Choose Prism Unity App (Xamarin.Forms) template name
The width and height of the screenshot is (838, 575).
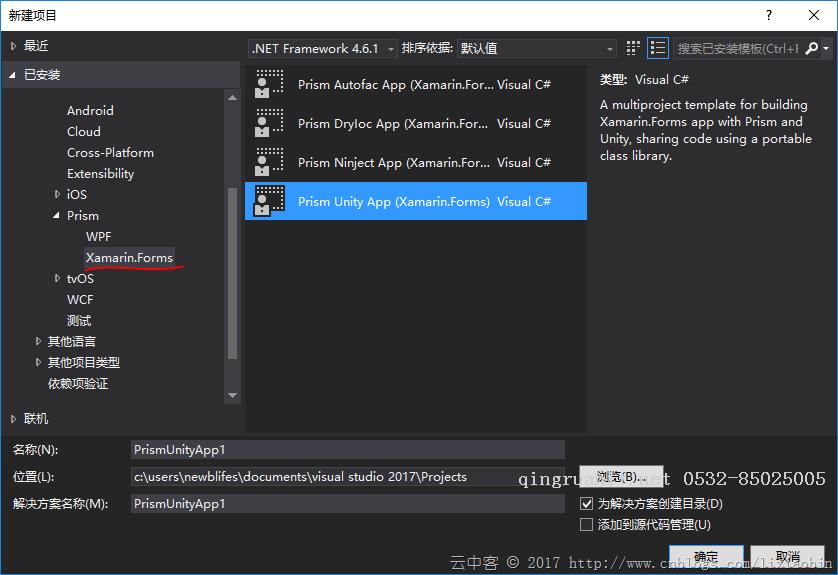(x=394, y=201)
